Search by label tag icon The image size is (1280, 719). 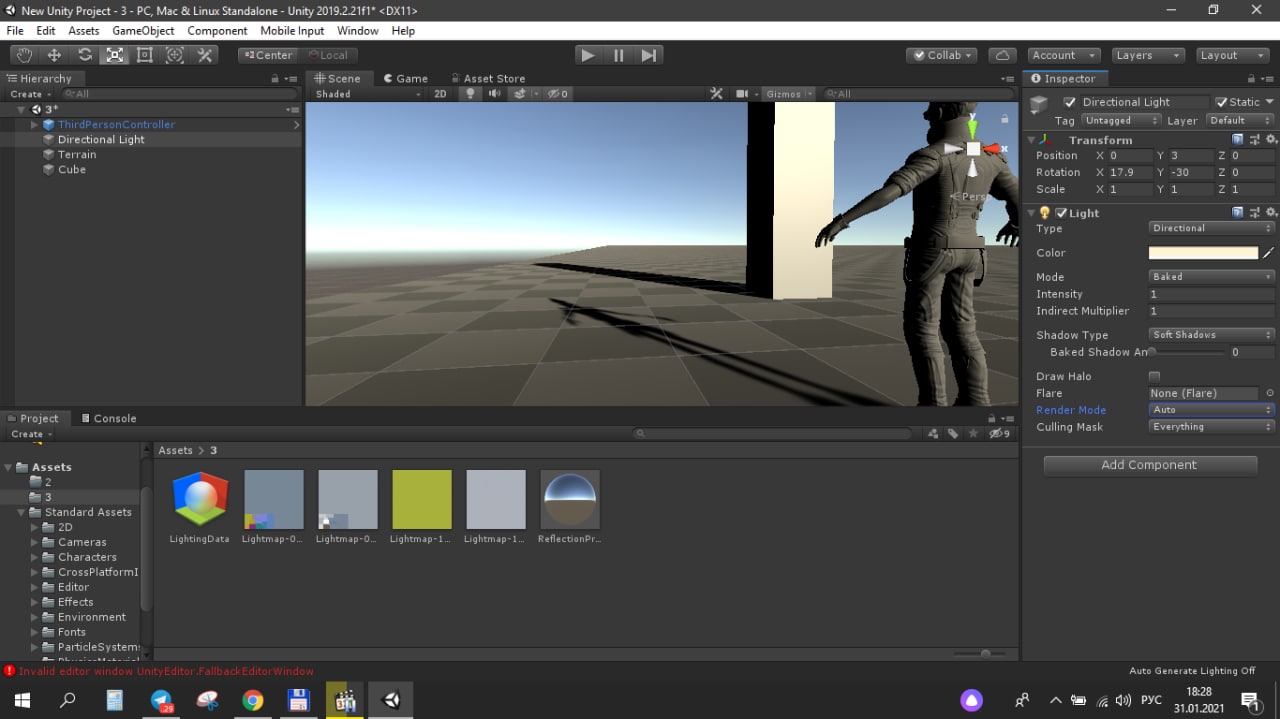[953, 434]
